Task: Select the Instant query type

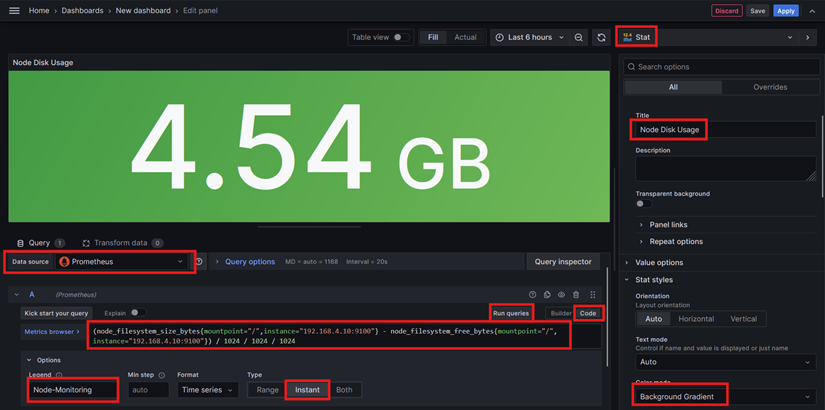Action: [307, 390]
